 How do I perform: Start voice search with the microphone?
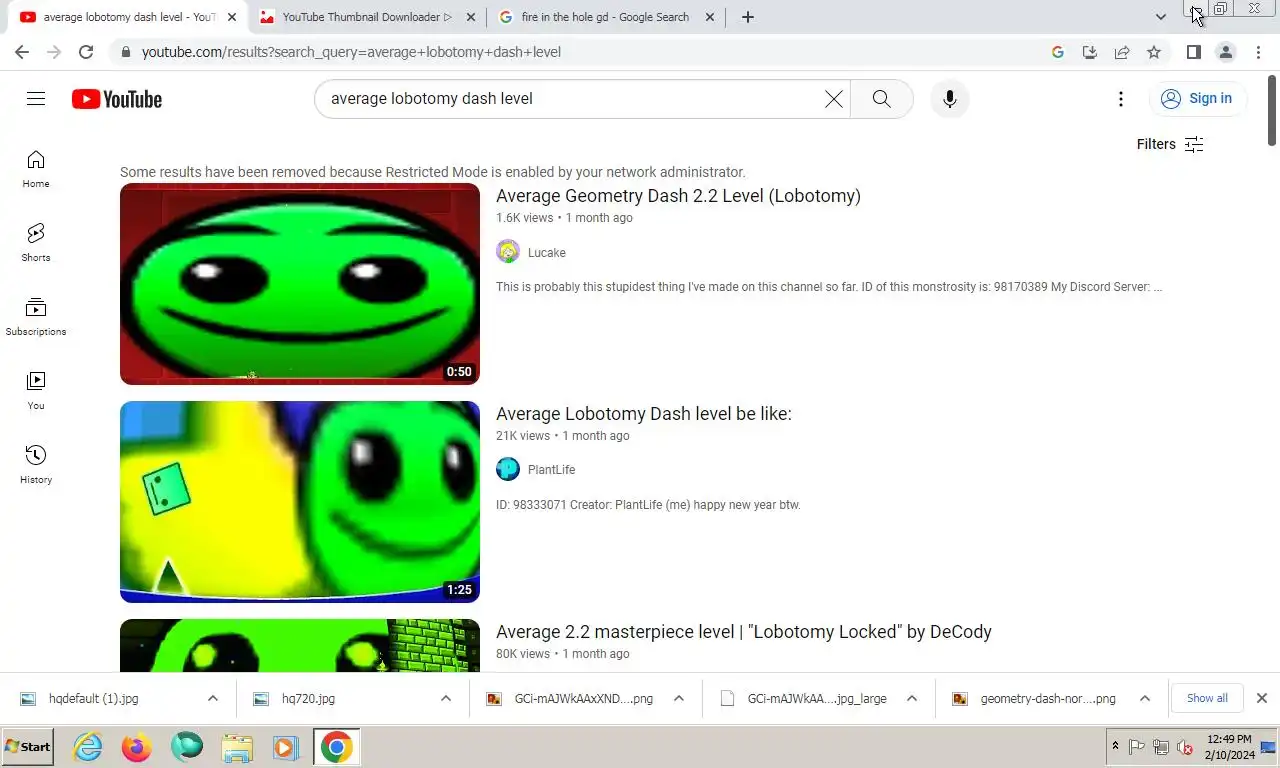(950, 99)
